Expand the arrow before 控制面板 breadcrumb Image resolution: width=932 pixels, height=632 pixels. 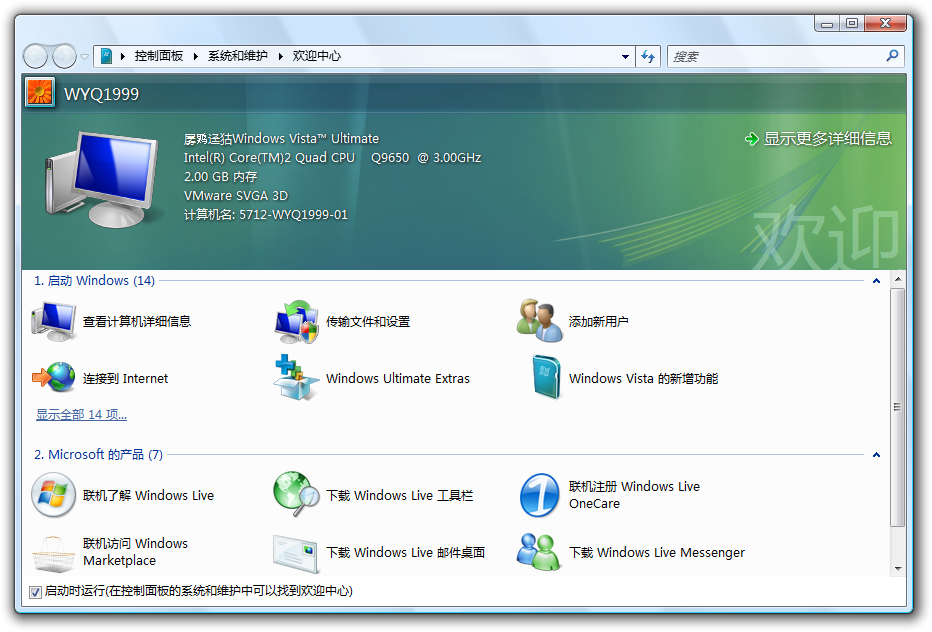pyautogui.click(x=123, y=56)
